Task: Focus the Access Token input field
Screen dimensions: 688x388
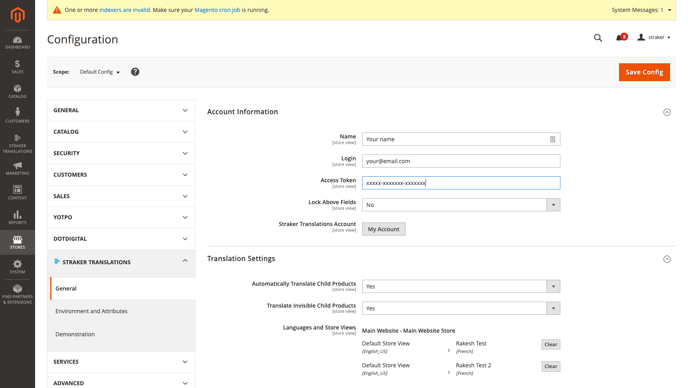Action: (x=461, y=183)
